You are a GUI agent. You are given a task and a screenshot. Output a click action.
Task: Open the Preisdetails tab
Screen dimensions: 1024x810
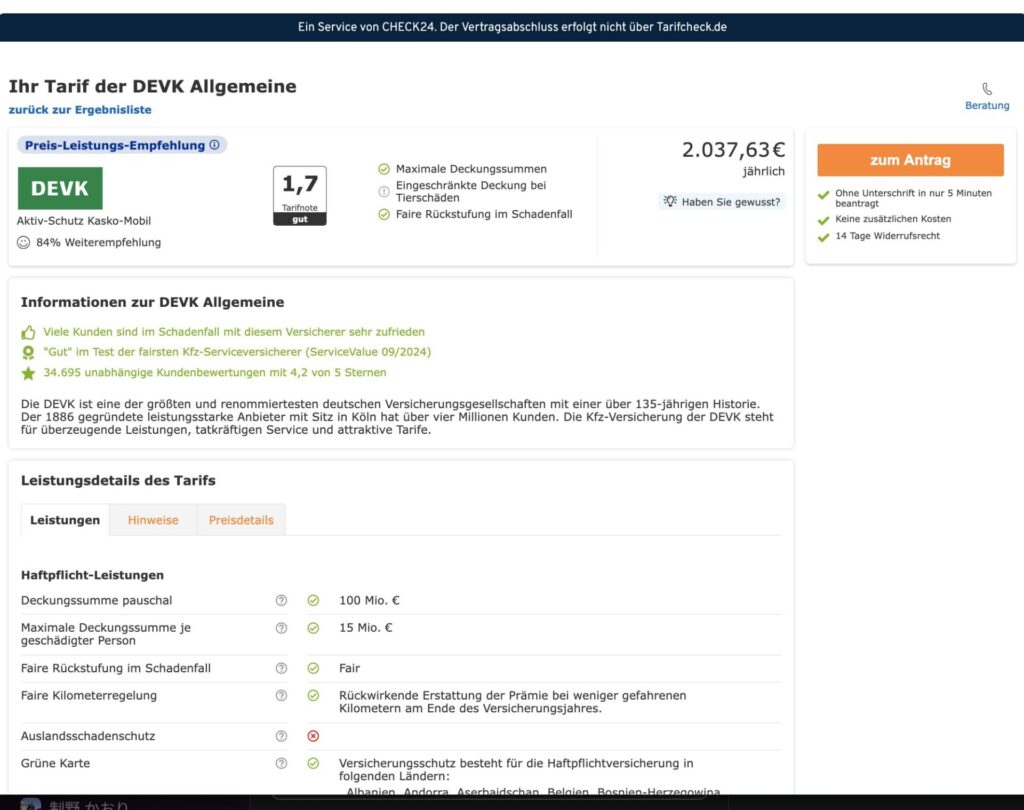241,520
